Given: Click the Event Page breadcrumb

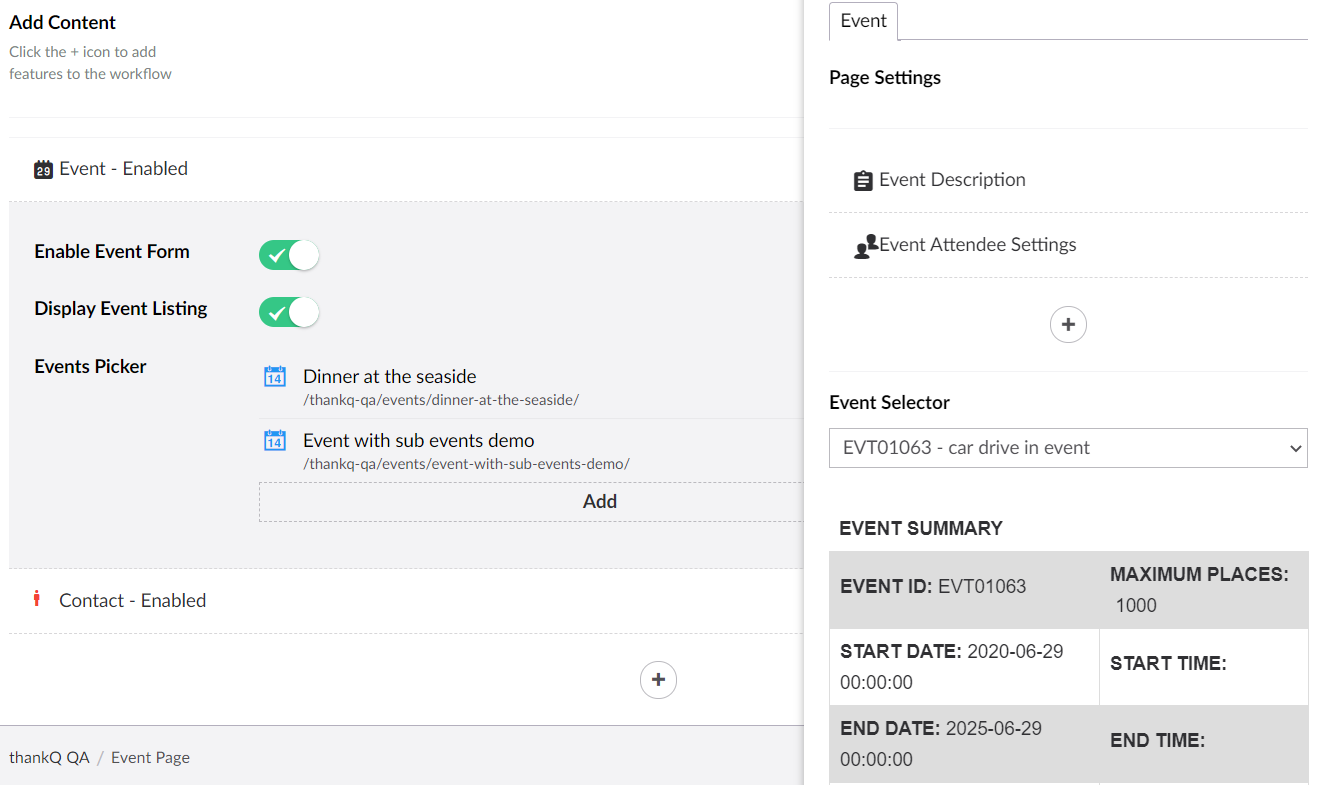Looking at the screenshot, I should click(x=150, y=757).
